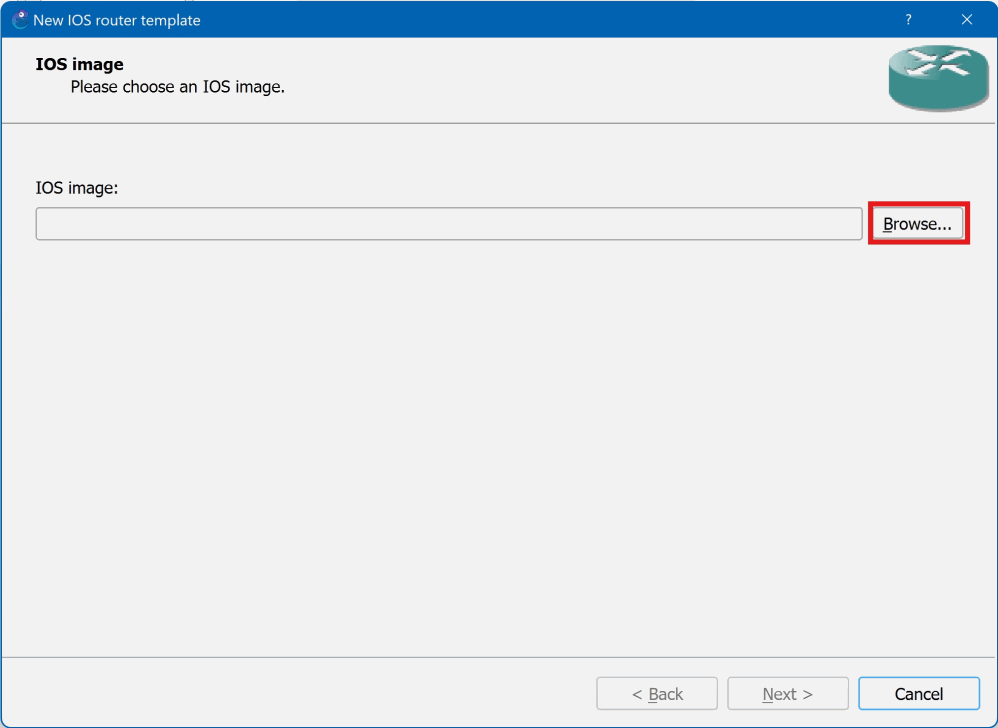
Task: Click the divider line above the wizard buttons
Action: [x=498, y=657]
